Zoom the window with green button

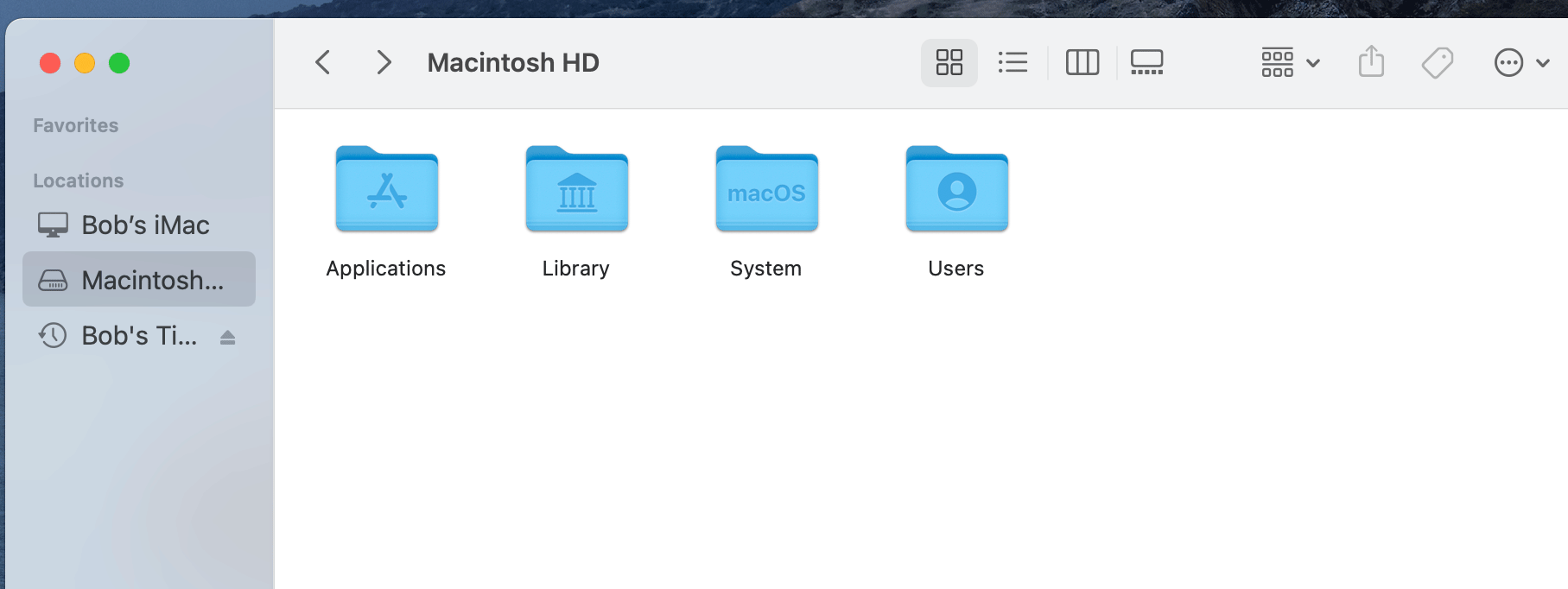[x=119, y=63]
